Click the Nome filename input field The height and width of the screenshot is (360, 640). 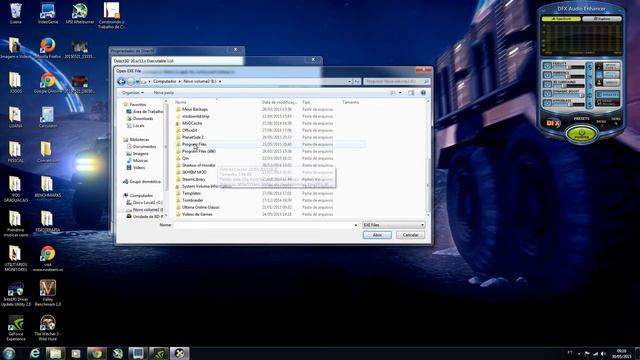click(x=266, y=225)
